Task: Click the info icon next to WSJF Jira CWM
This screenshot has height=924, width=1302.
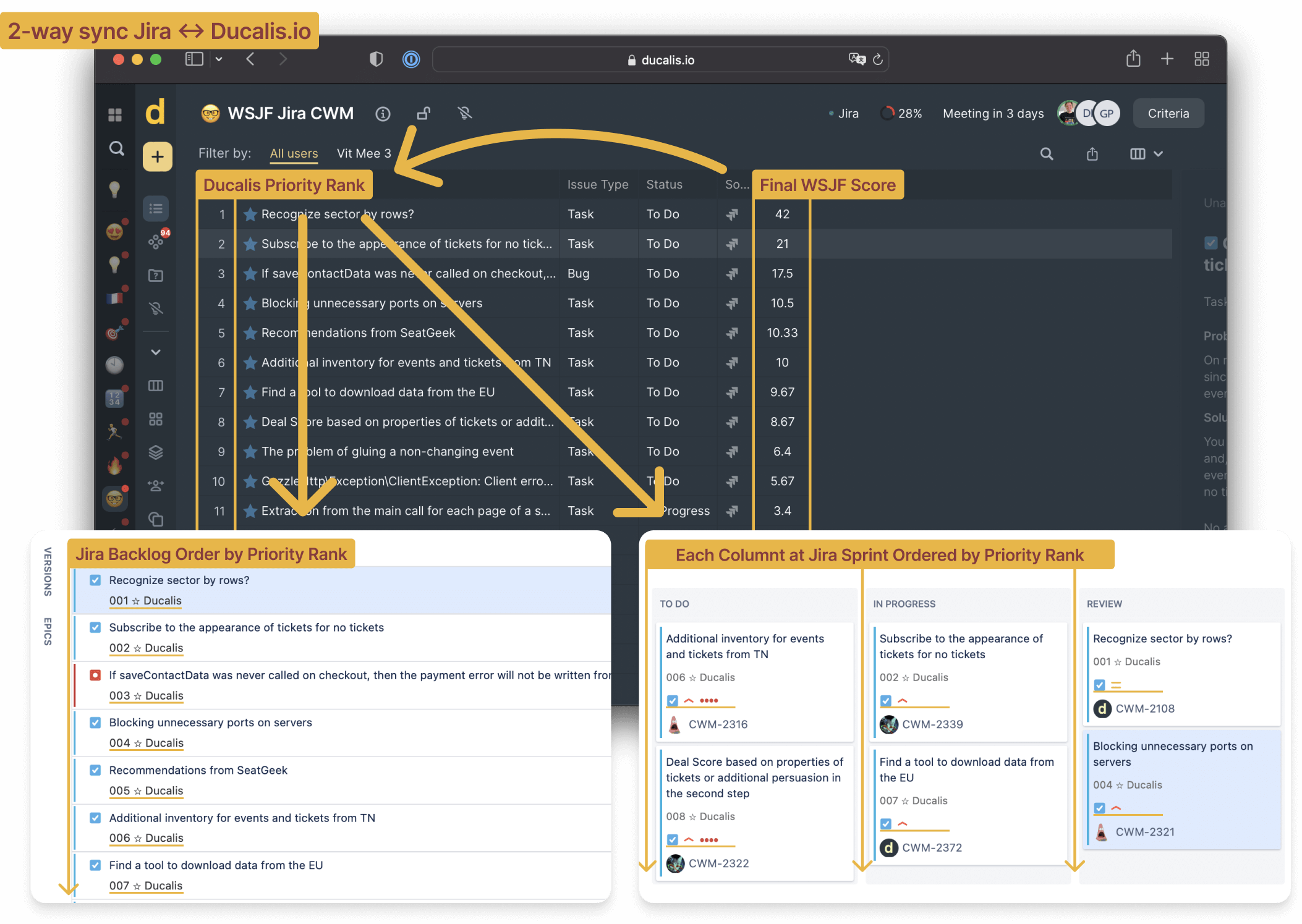Action: pyautogui.click(x=383, y=113)
